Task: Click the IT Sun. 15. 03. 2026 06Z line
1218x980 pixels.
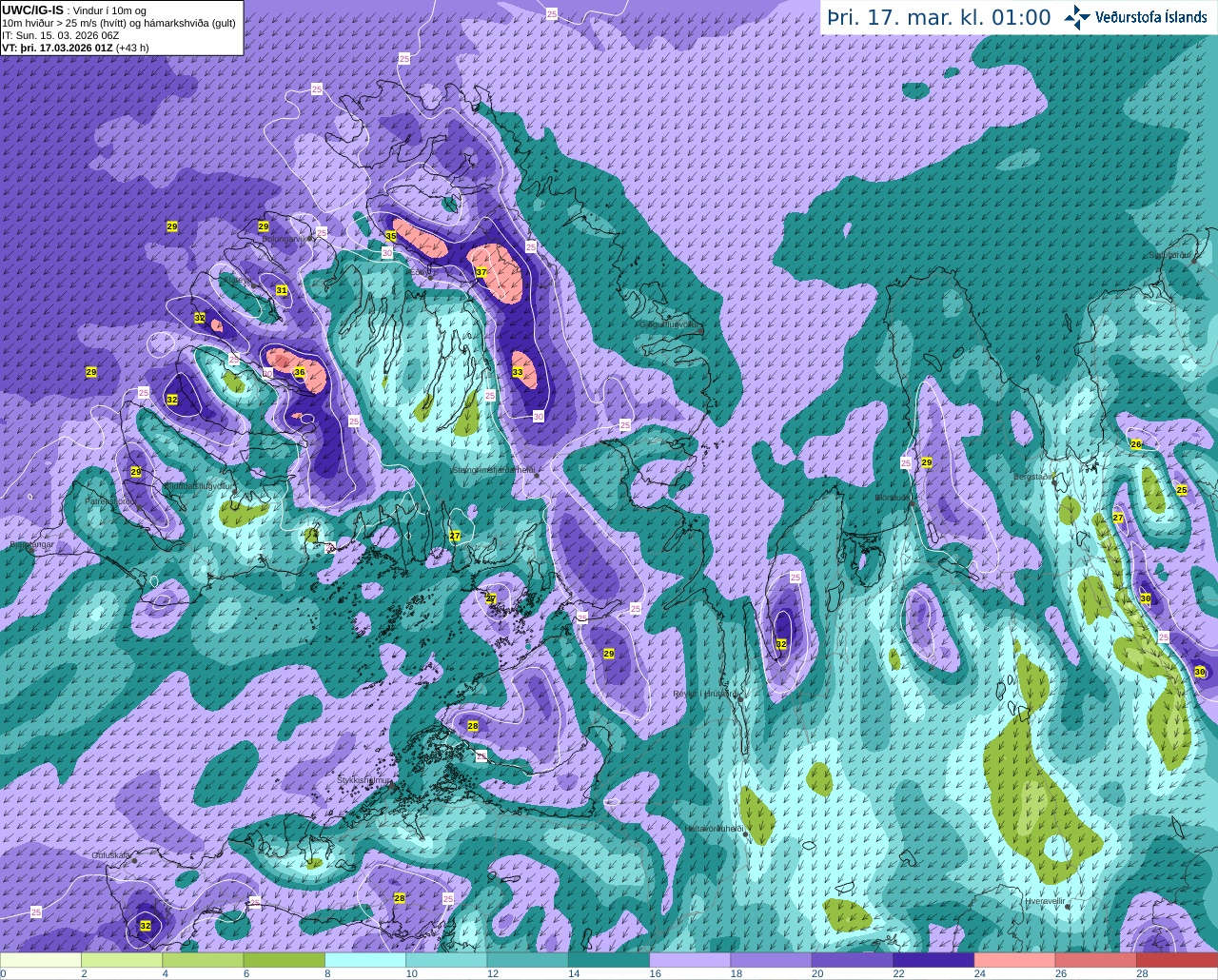Action: [x=60, y=34]
